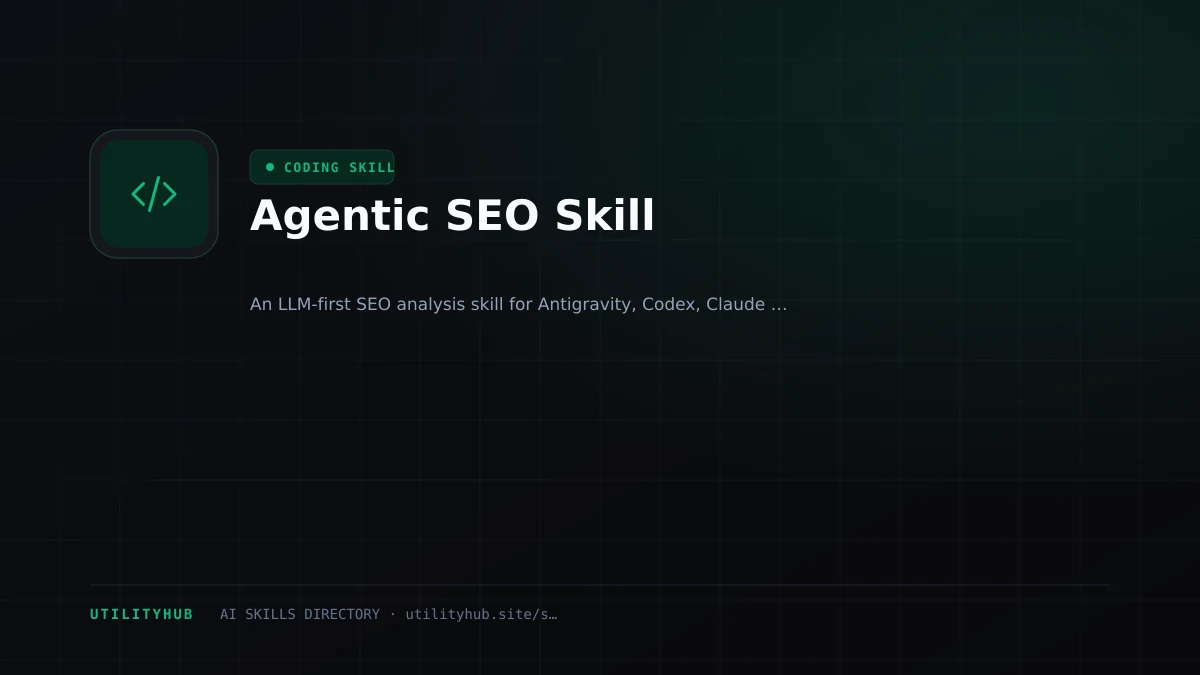Screen dimensions: 1200x675
Task: Open the utilityhub.site URL in footer
Action: (481, 614)
